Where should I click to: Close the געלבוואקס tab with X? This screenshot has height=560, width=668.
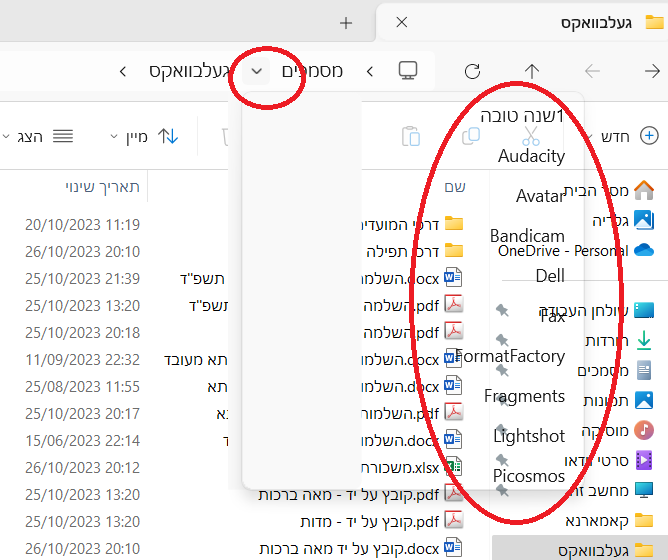coord(402,22)
